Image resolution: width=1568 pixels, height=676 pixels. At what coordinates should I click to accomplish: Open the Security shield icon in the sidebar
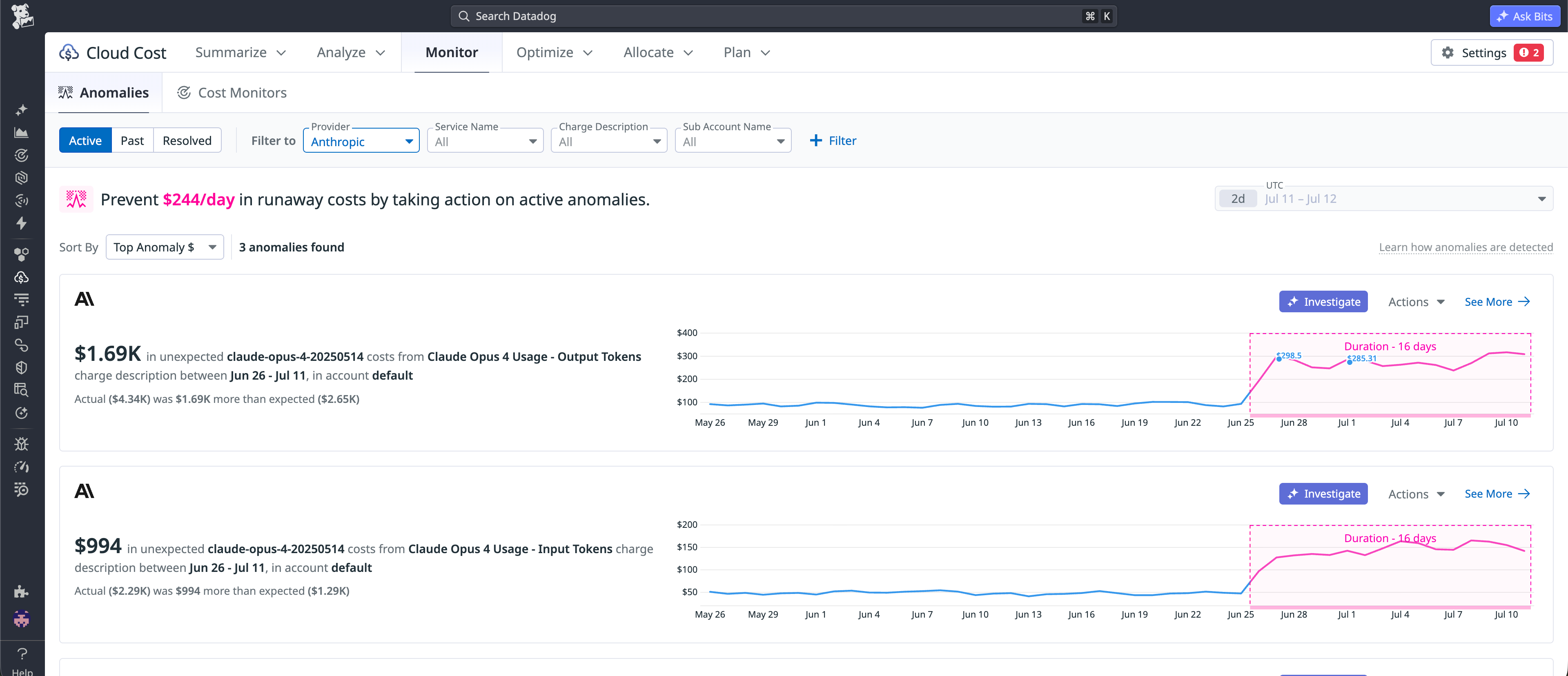pos(21,367)
